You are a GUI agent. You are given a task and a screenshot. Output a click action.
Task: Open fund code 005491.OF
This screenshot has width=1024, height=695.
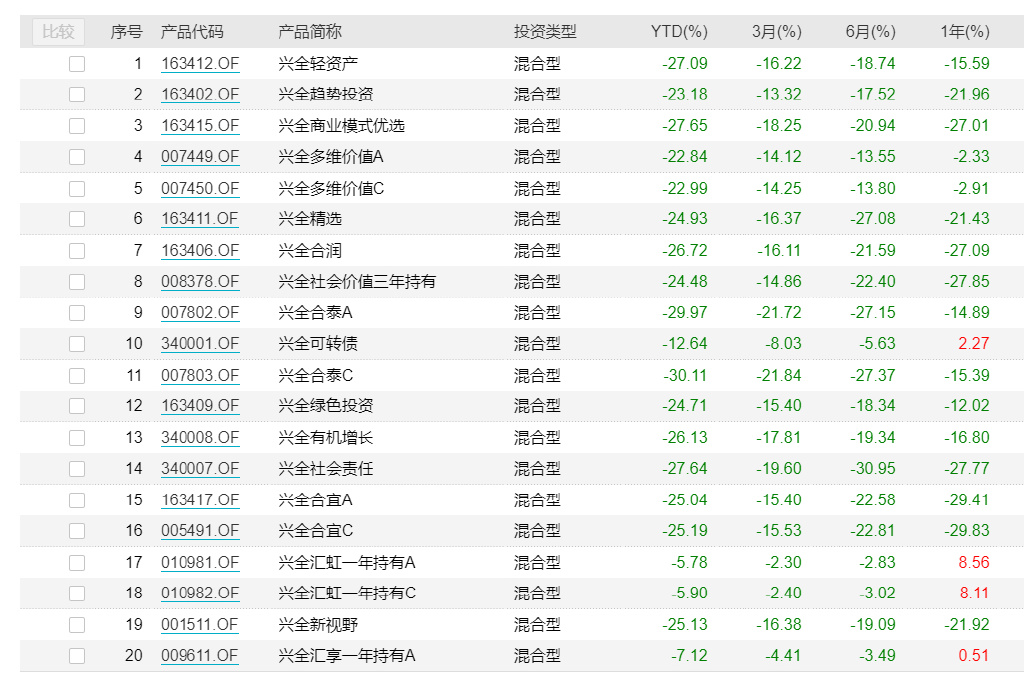(x=200, y=531)
